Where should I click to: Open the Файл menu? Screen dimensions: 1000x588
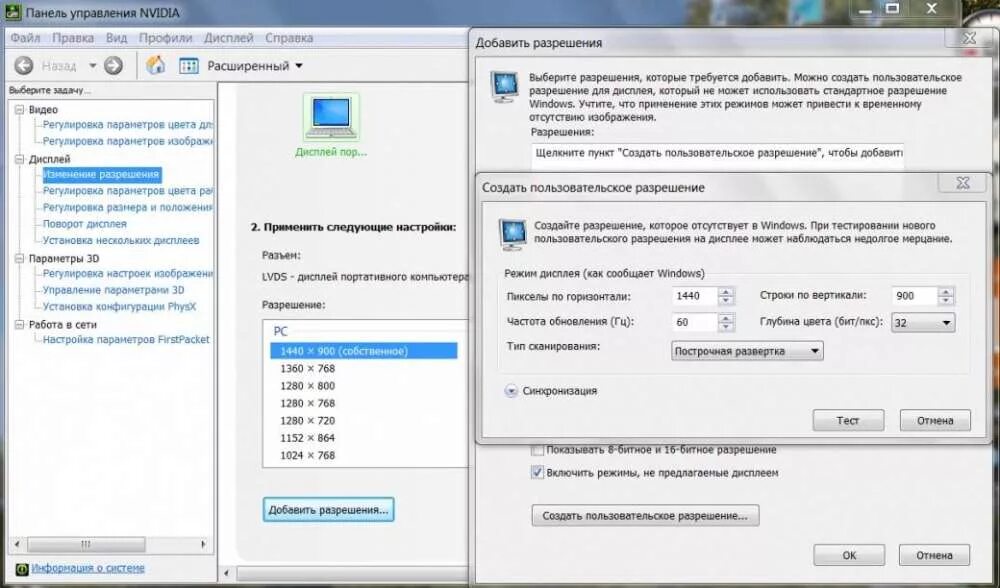(26, 38)
